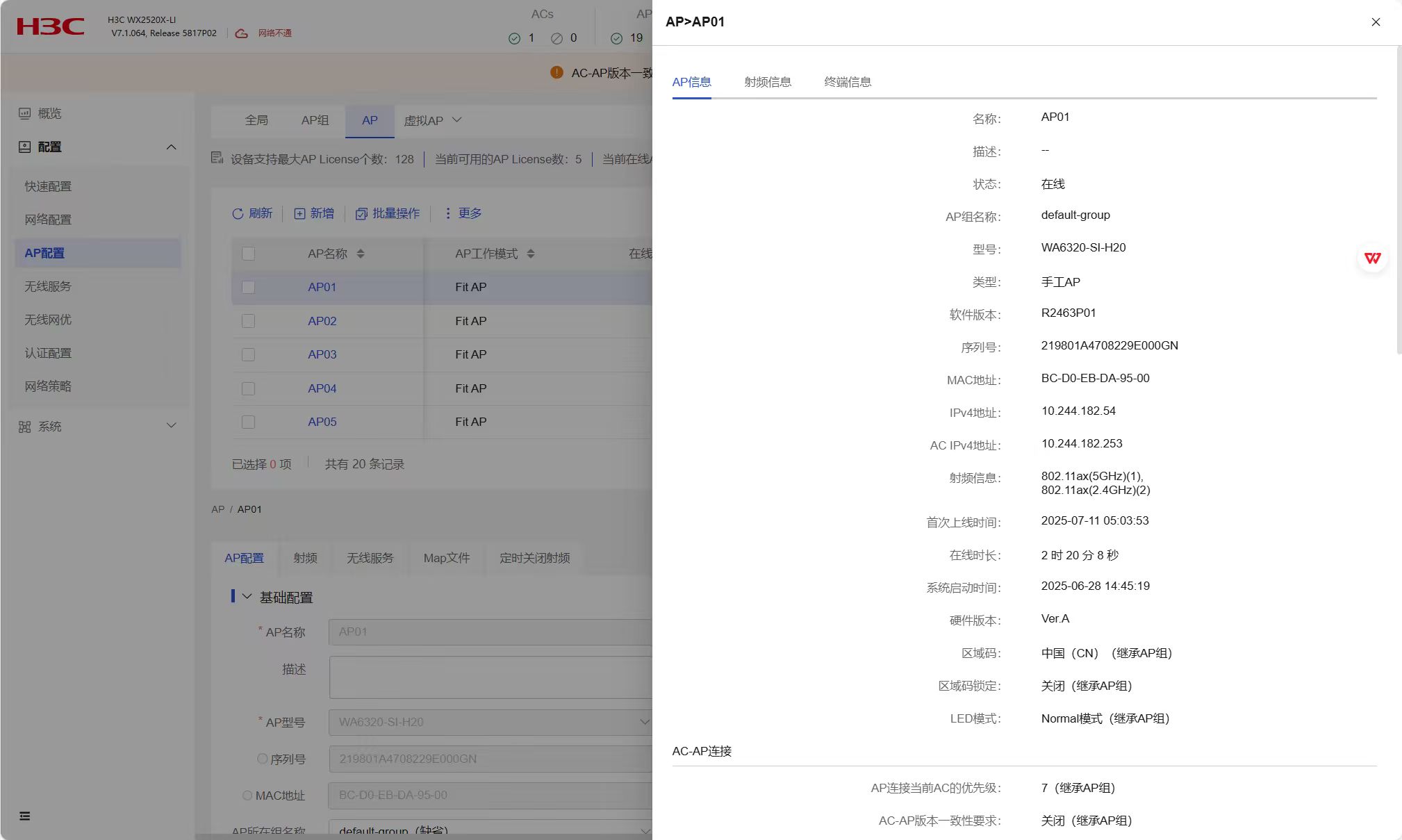The image size is (1402, 840).
Task: Check the box for AP03 row
Action: pyautogui.click(x=248, y=354)
